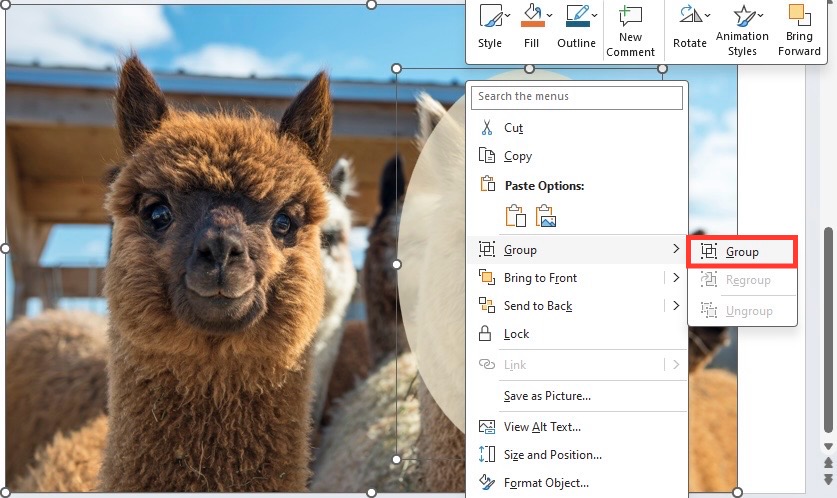The height and width of the screenshot is (498, 837).
Task: Click the Fill paint bucket icon
Action: [x=532, y=16]
